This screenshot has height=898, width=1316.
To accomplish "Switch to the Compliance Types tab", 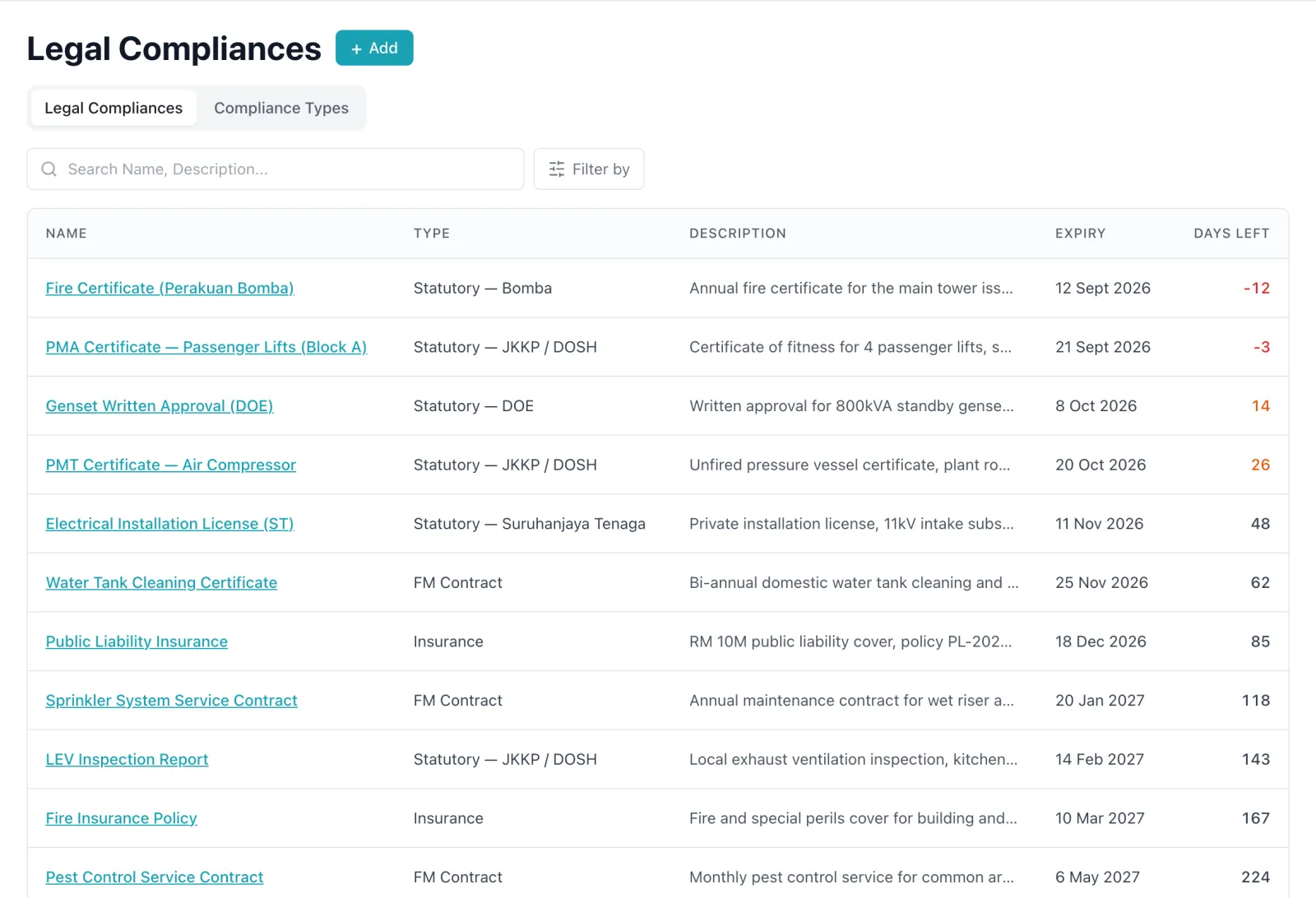I will [x=281, y=108].
